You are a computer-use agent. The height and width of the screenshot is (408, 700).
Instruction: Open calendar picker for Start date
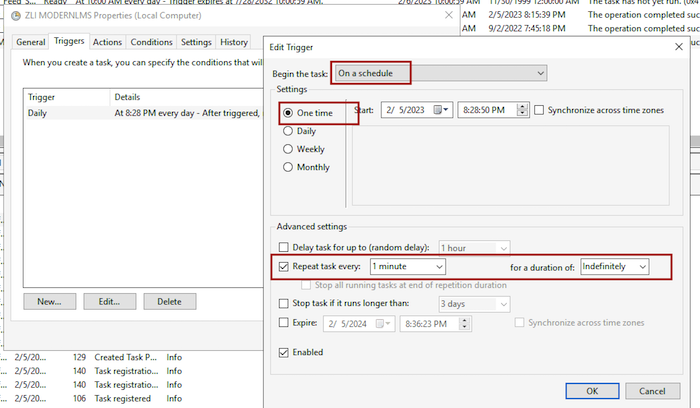tap(441, 110)
